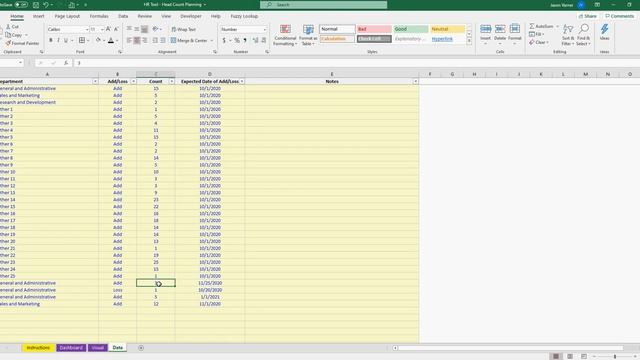640x360 pixels.
Task: Add a new sheet with the plus button
Action: [x=141, y=348]
